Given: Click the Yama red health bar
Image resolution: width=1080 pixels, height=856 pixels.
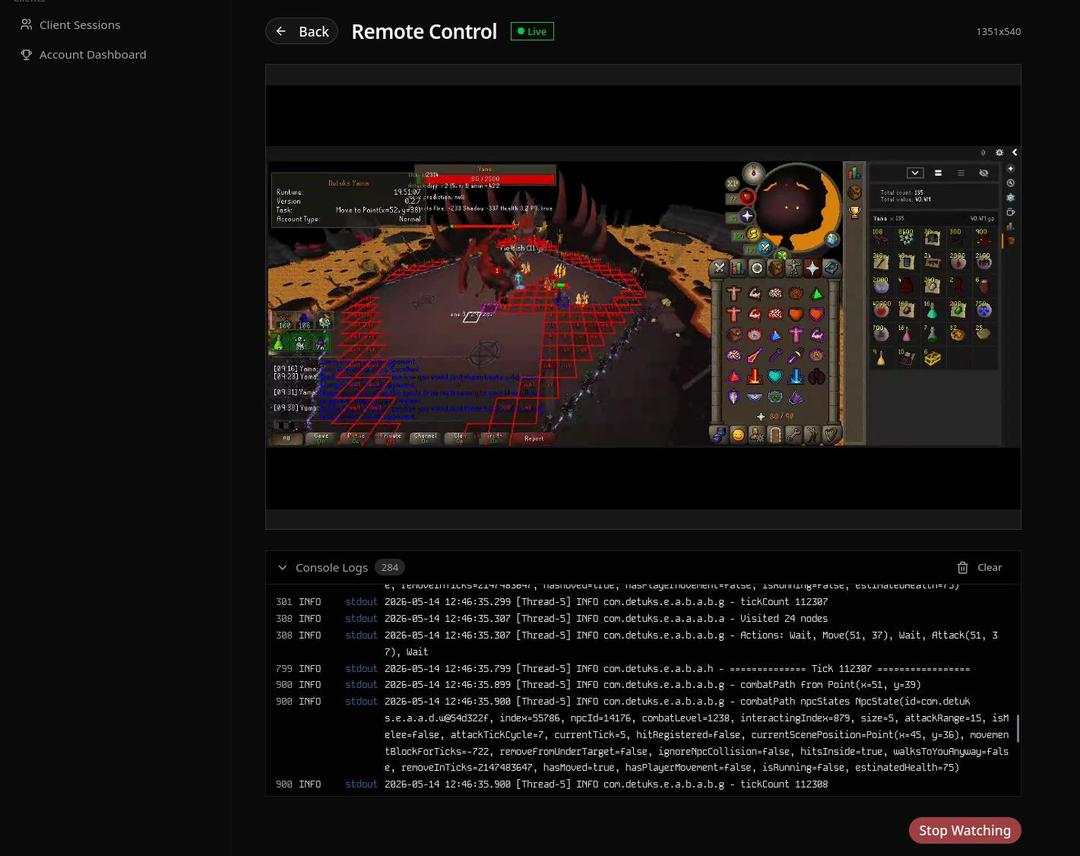Looking at the screenshot, I should [485, 179].
